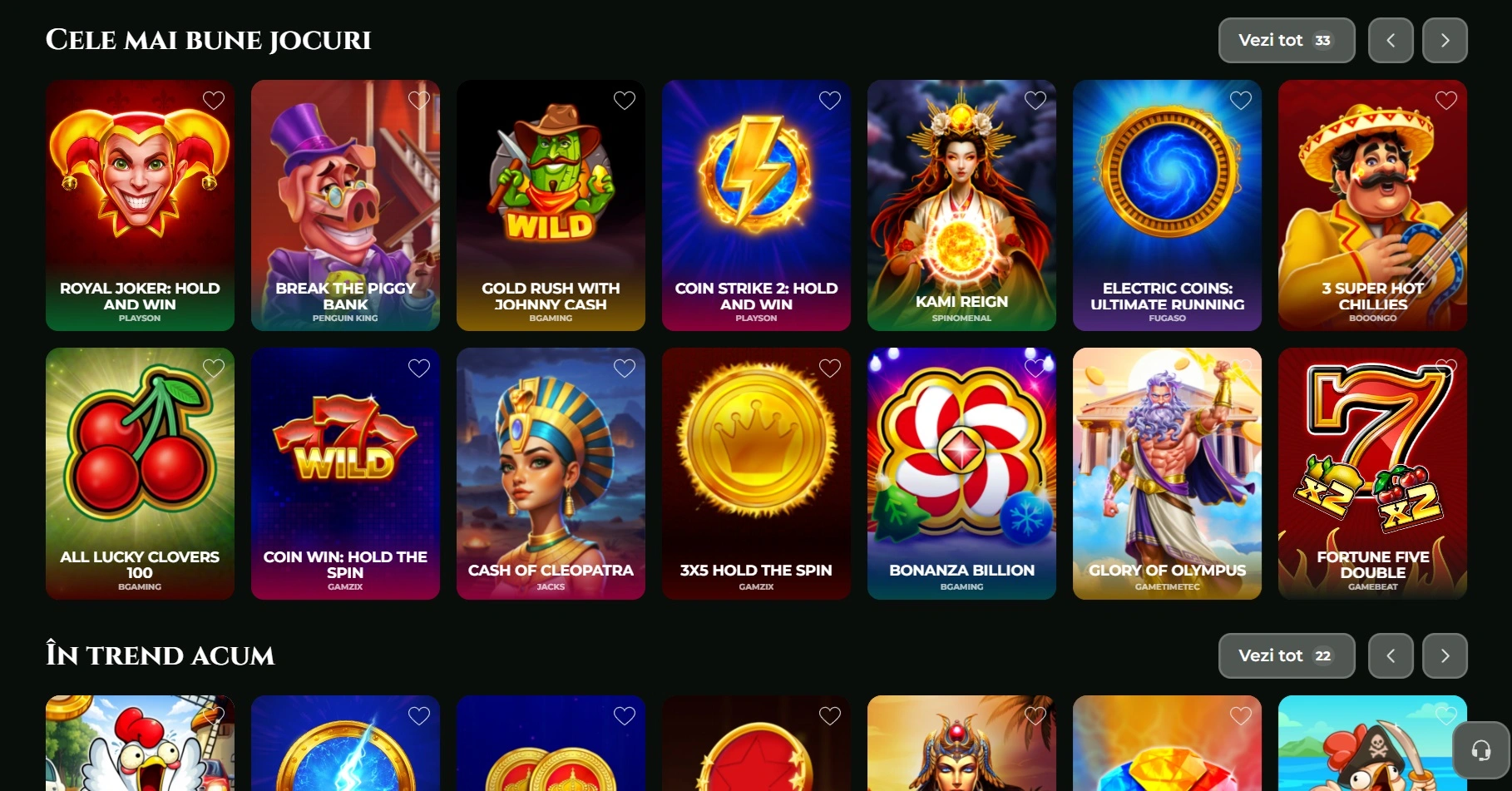Show previous games in Cele Mai Bune Jocuri
The width and height of the screenshot is (1512, 791).
[1391, 40]
